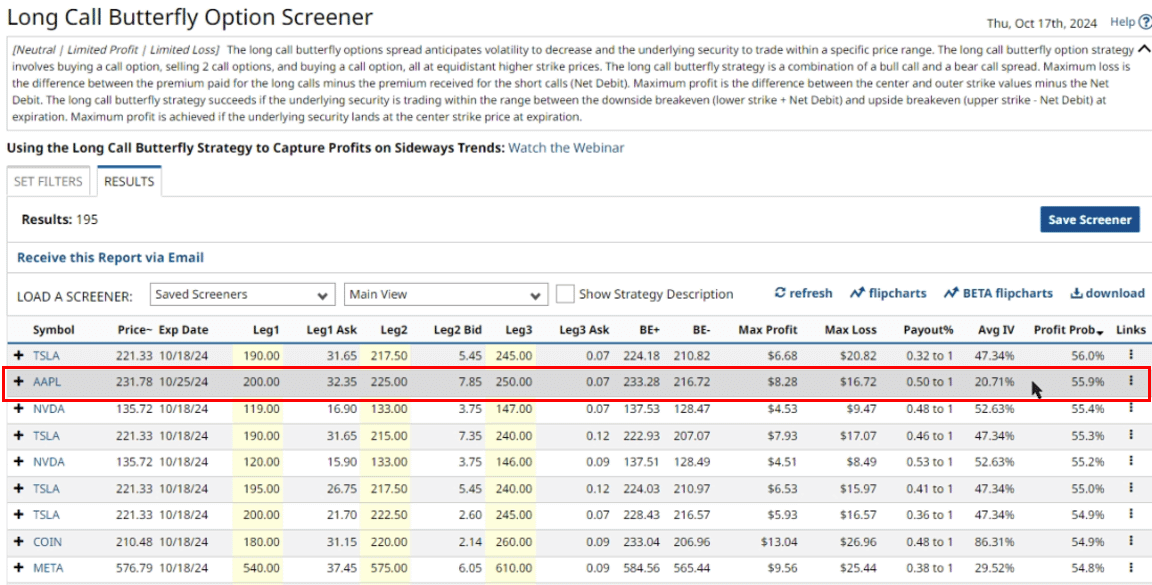Open the three-dot links menu for COIN row
Screen dimensions: 1152x585
click(1131, 540)
